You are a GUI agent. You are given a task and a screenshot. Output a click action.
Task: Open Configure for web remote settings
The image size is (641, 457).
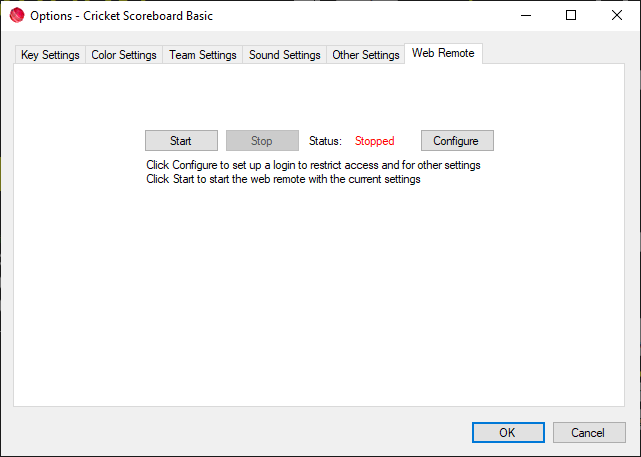pos(456,141)
